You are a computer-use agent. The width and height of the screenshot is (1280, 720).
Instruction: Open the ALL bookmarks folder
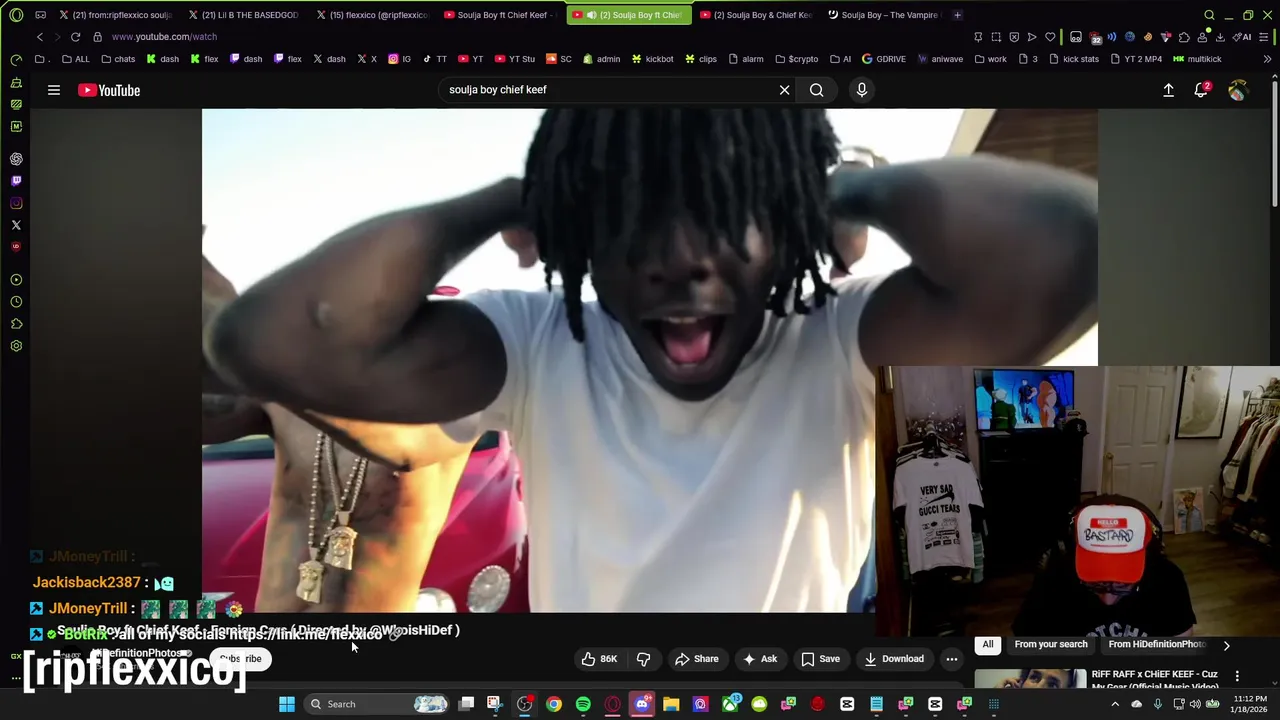click(75, 59)
